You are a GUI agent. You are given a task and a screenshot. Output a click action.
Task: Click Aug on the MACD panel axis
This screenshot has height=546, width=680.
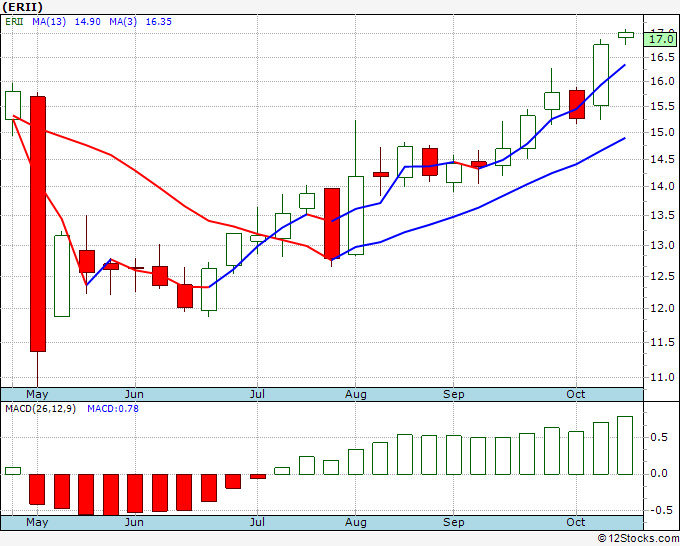click(356, 523)
